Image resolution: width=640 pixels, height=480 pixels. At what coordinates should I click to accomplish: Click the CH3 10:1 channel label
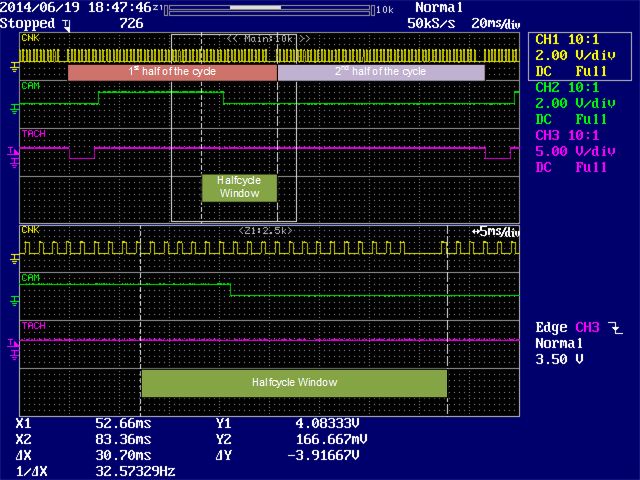(567, 135)
